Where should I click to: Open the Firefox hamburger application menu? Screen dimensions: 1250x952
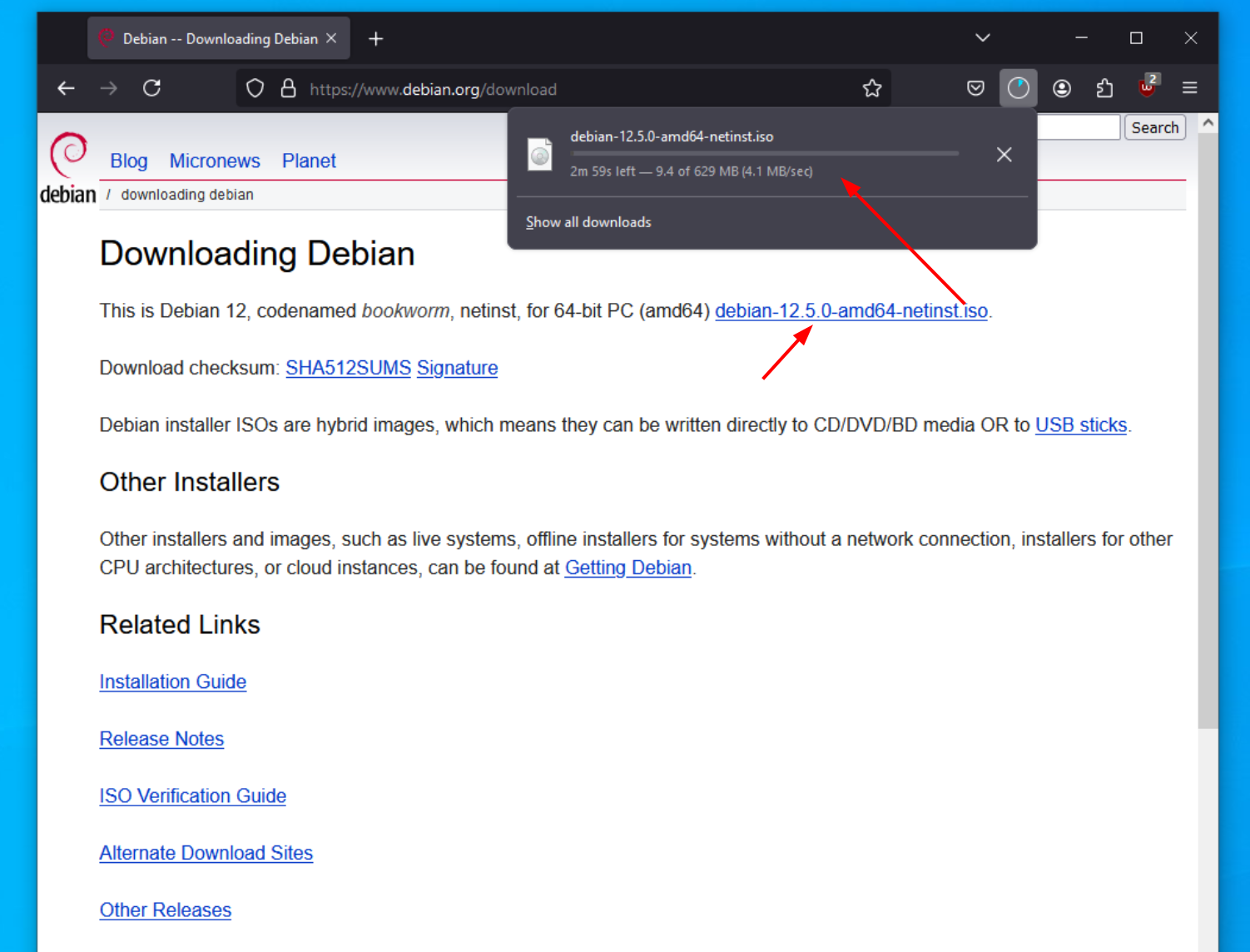1190,88
